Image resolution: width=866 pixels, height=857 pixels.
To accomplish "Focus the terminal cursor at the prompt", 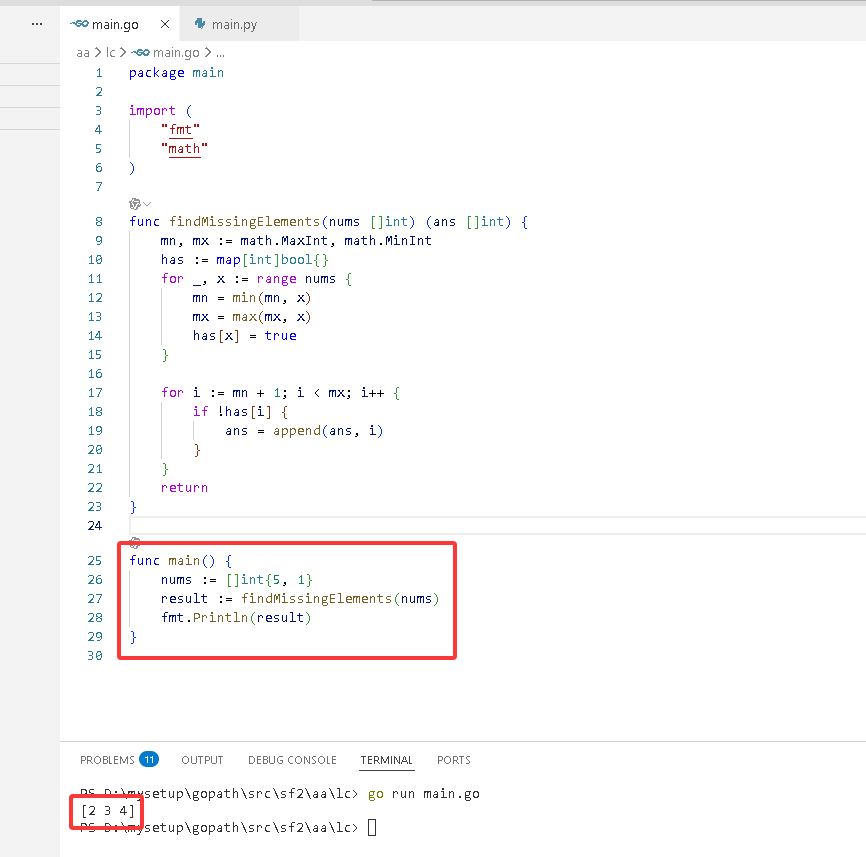I will (x=372, y=828).
